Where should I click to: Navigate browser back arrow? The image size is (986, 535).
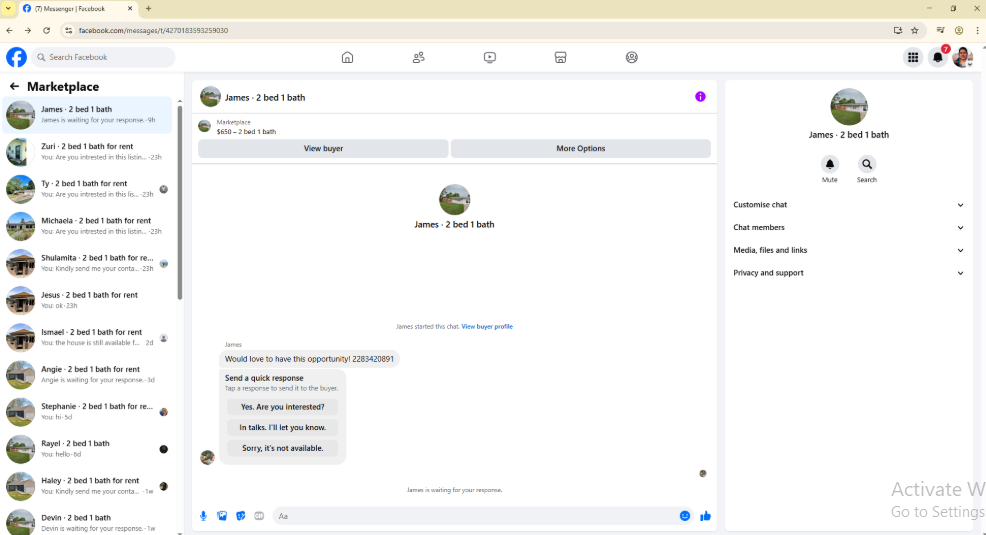(9, 30)
